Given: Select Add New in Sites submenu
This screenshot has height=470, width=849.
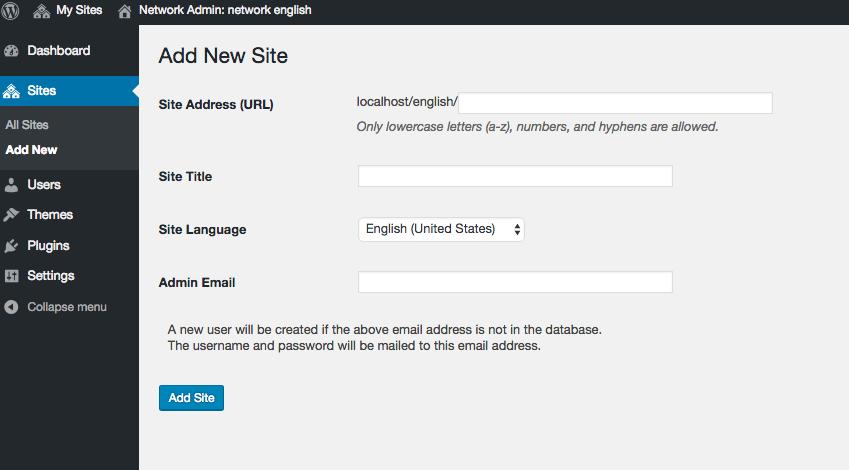Looking at the screenshot, I should tap(31, 150).
